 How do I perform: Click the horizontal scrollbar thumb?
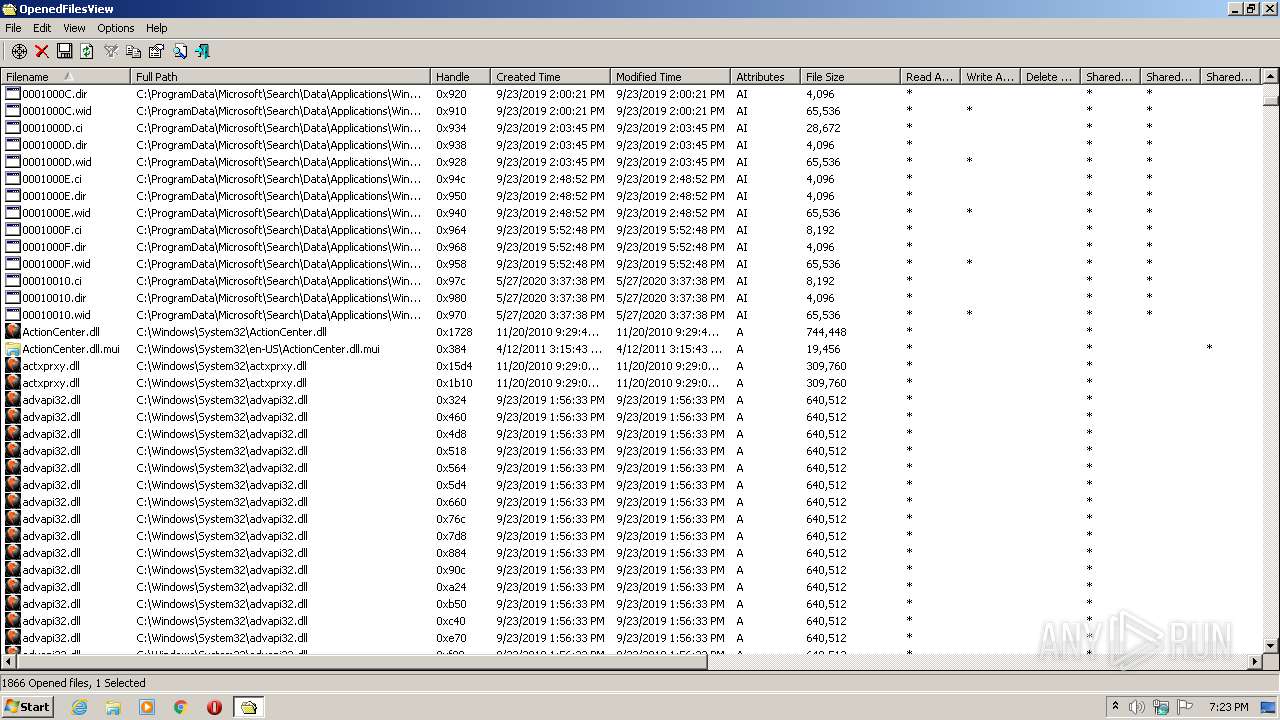[x=362, y=662]
